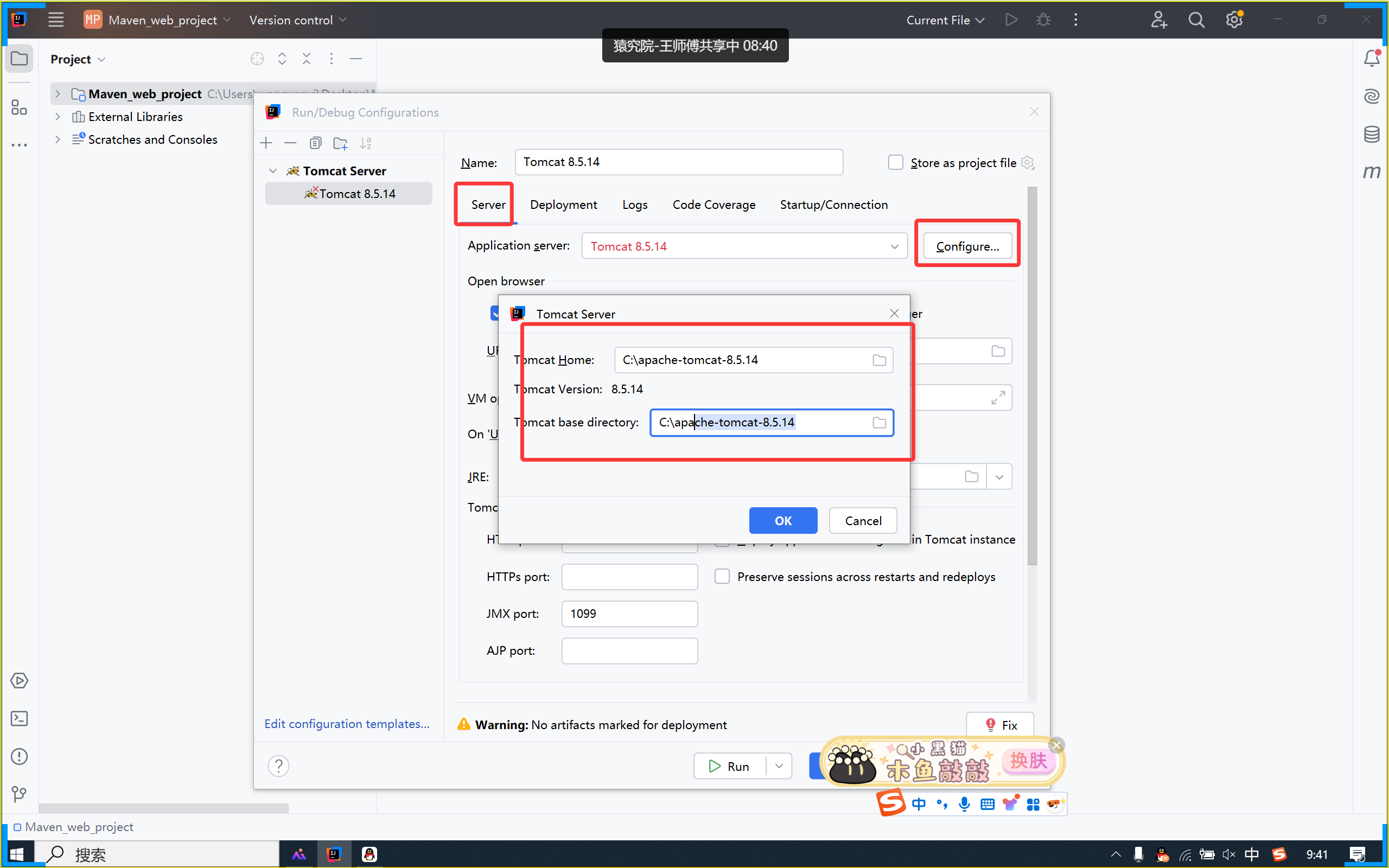This screenshot has width=1389, height=868.
Task: Click Expand All in Project panel
Action: point(282,59)
